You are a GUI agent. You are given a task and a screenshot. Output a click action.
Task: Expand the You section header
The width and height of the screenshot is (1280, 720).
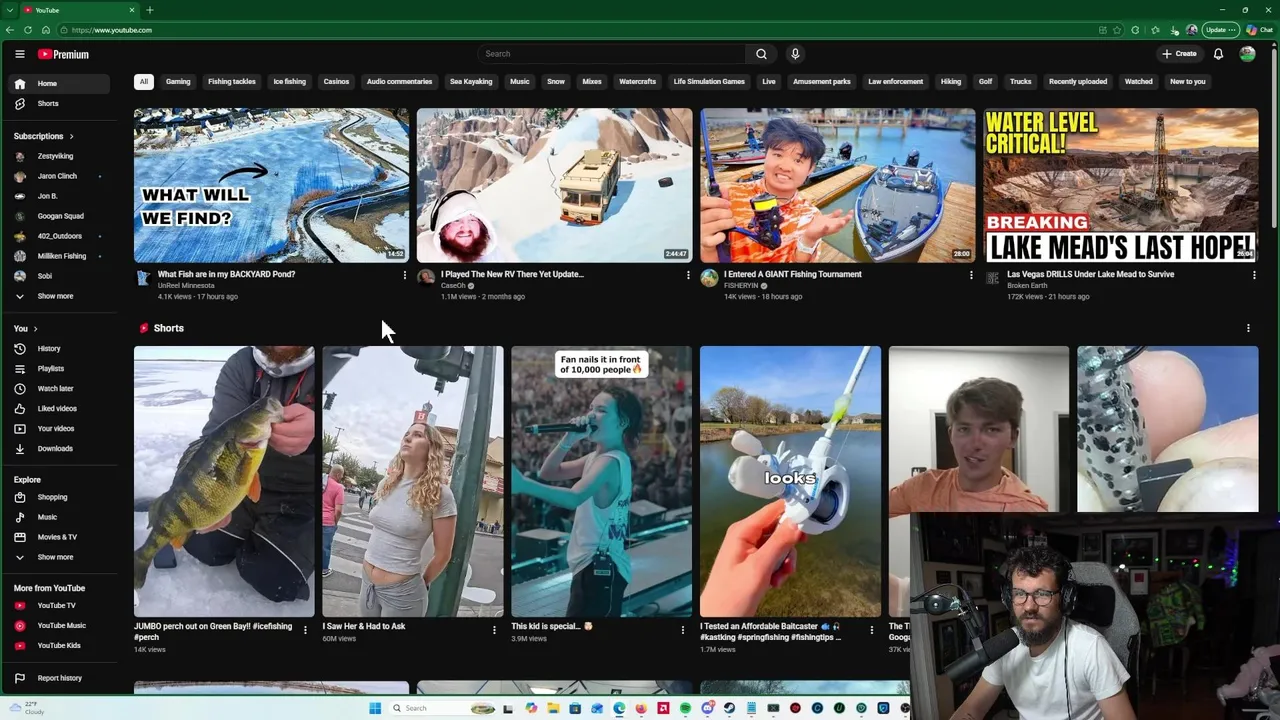pyautogui.click(x=25, y=329)
